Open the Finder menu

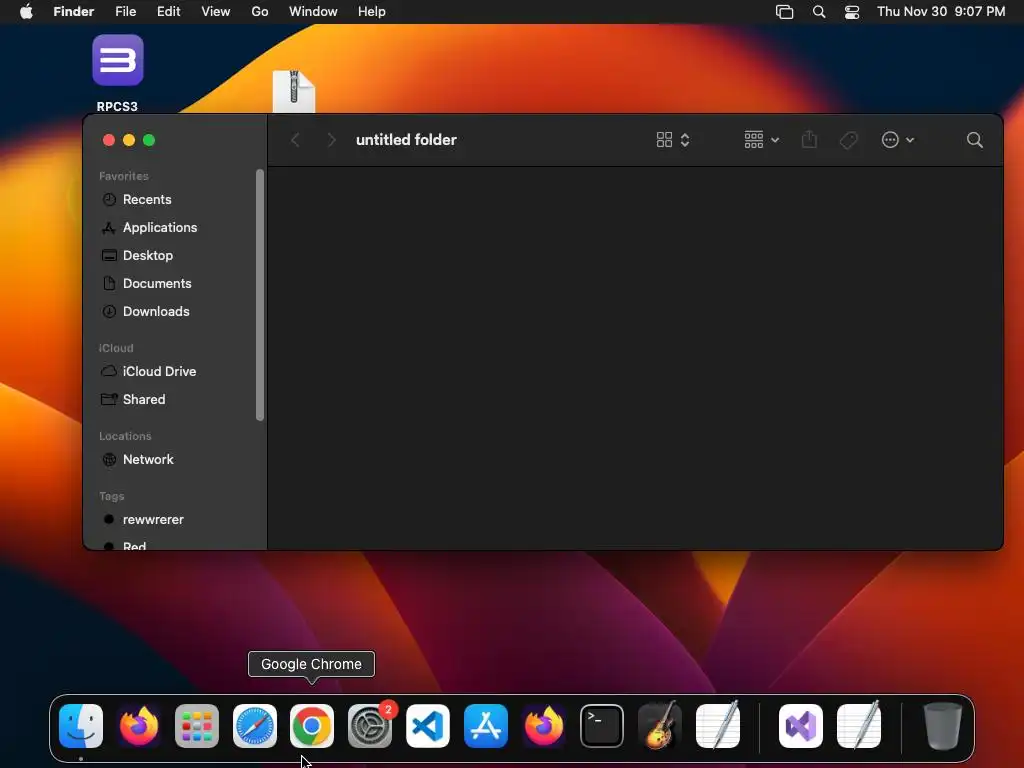pos(73,11)
